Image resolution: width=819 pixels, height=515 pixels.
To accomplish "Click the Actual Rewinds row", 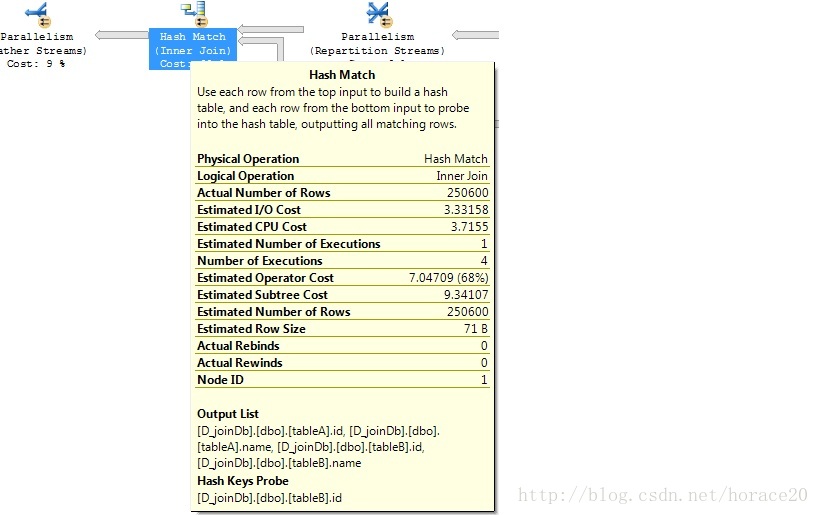I will 342,363.
